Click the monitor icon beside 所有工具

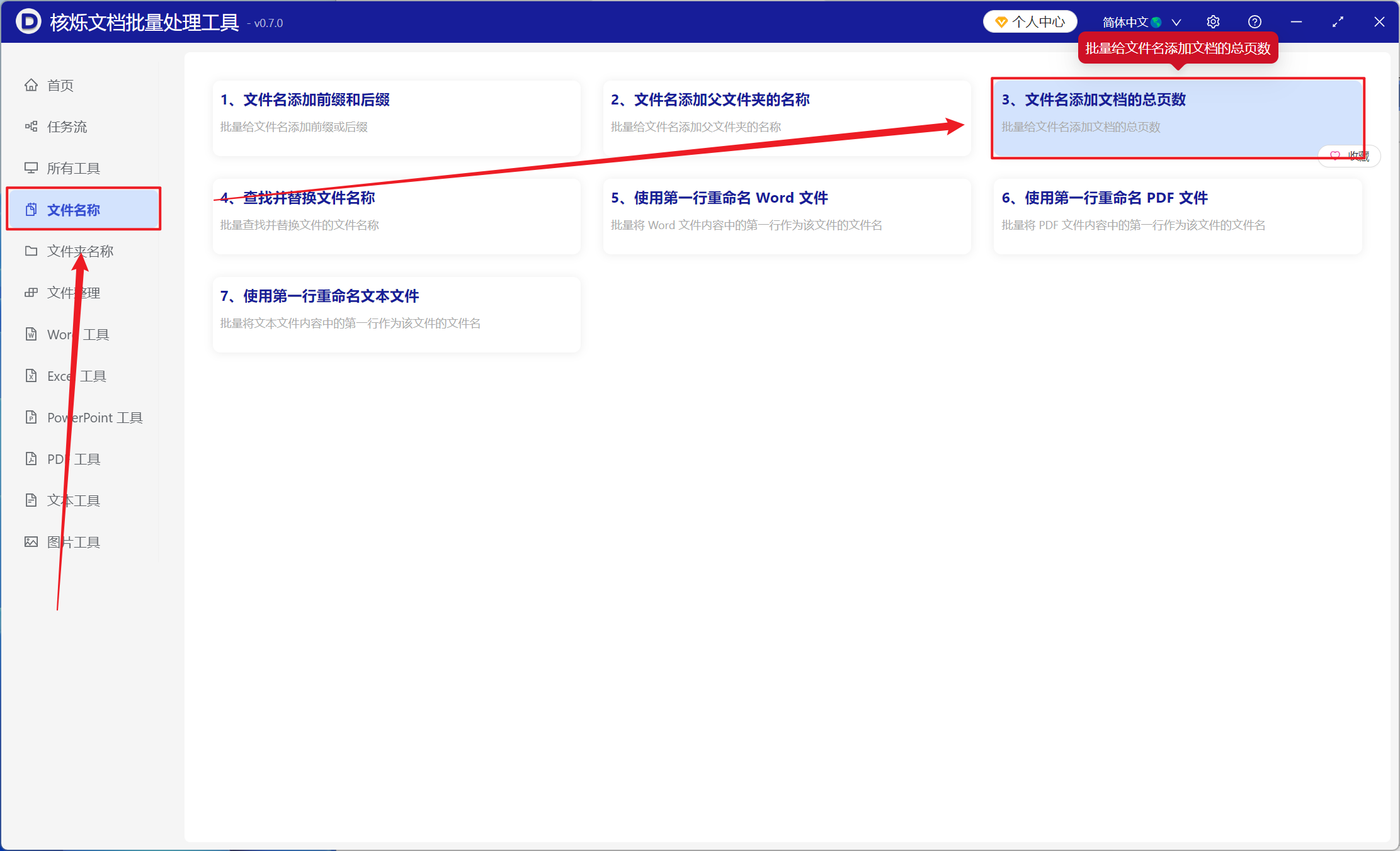[x=31, y=168]
